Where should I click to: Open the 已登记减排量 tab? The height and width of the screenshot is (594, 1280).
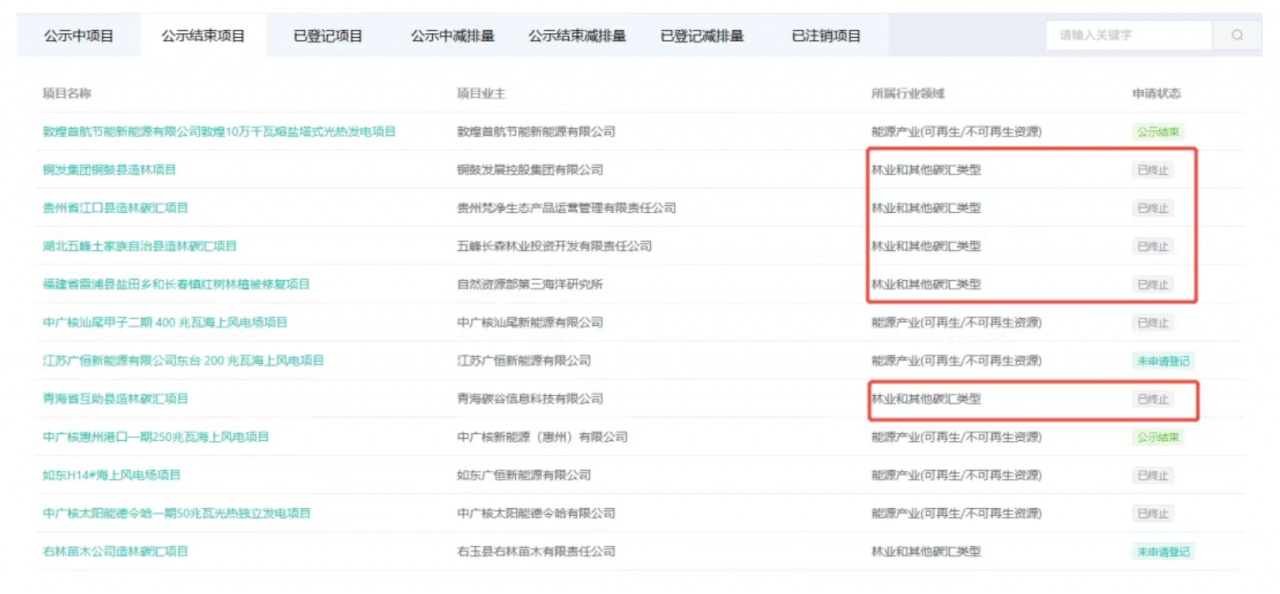click(x=702, y=36)
